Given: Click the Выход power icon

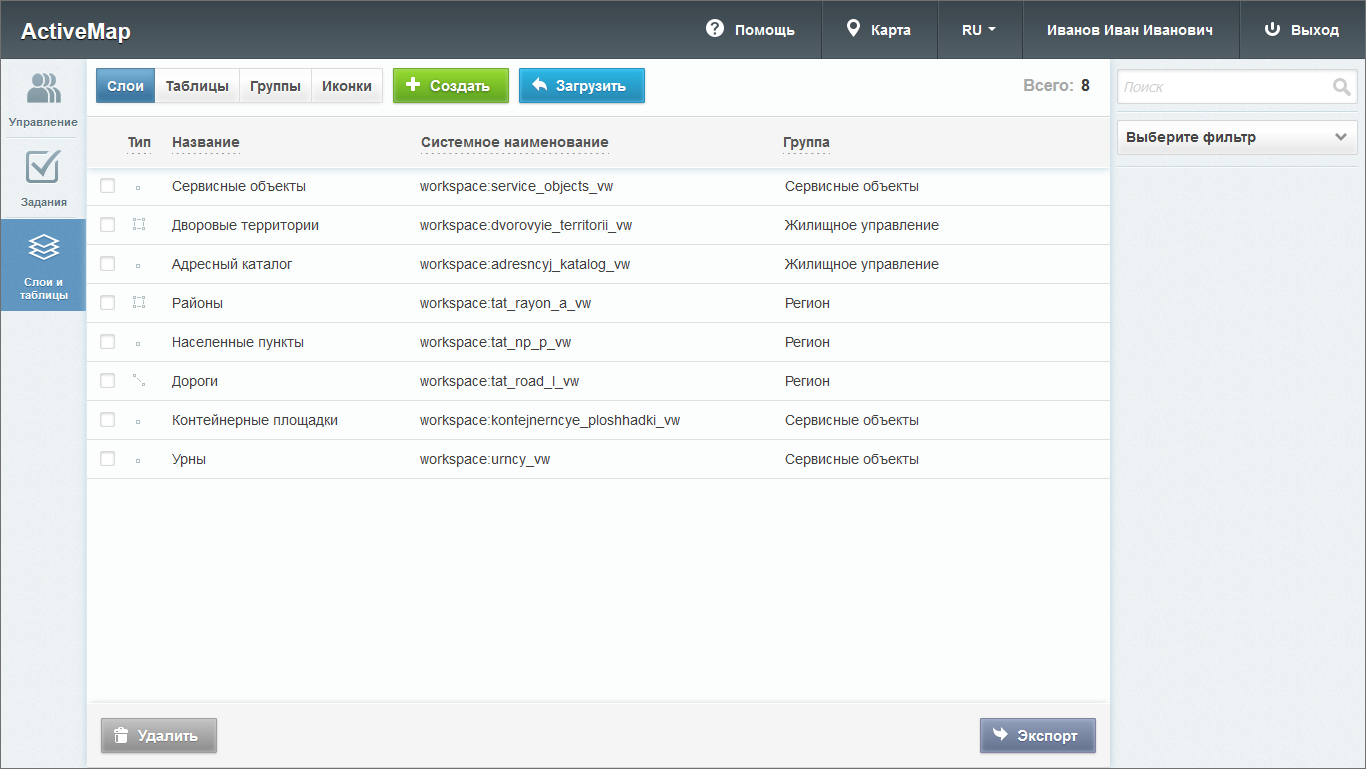Looking at the screenshot, I should (x=1272, y=29).
